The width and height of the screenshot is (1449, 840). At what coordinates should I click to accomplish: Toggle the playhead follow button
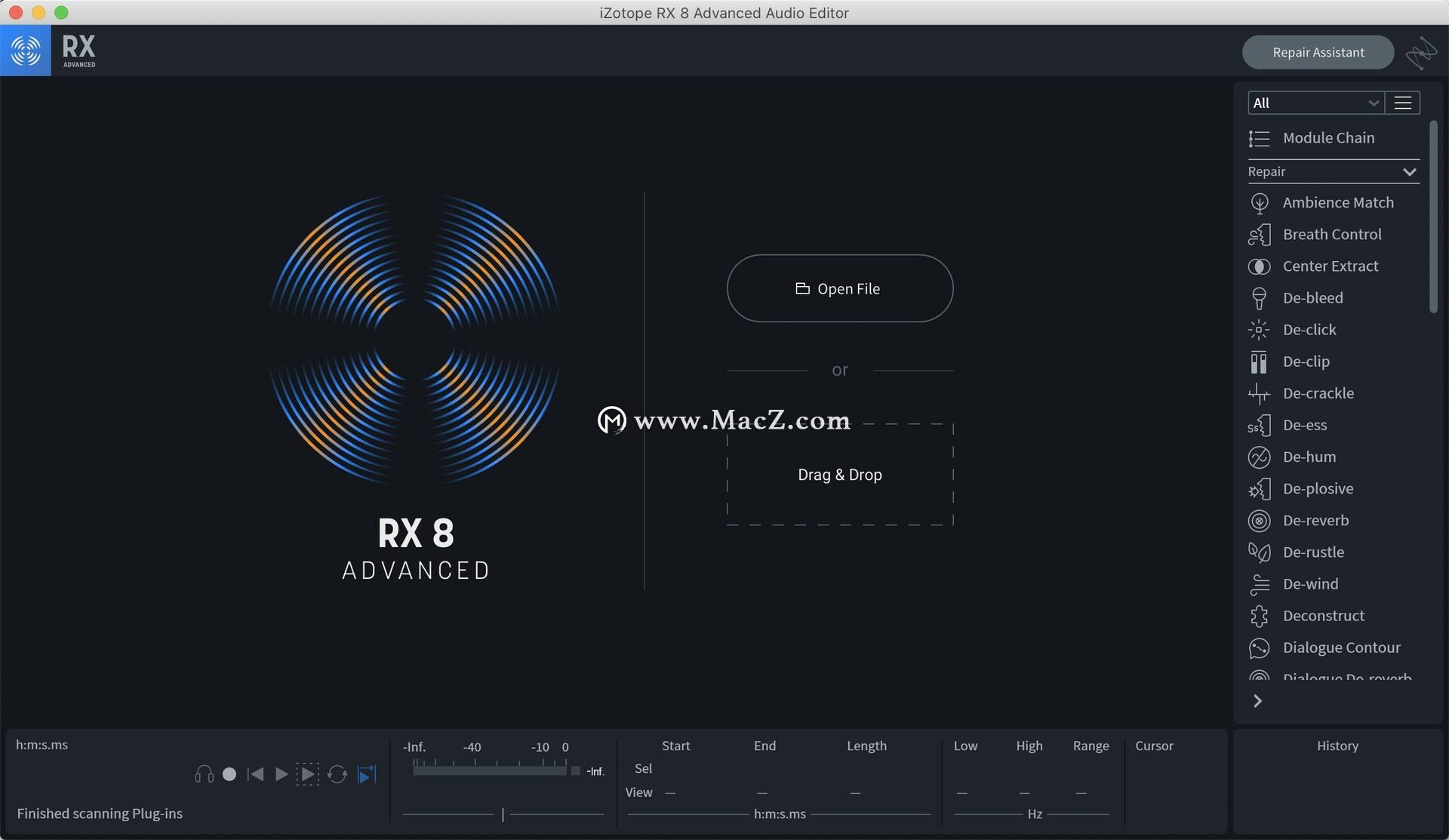click(x=367, y=774)
